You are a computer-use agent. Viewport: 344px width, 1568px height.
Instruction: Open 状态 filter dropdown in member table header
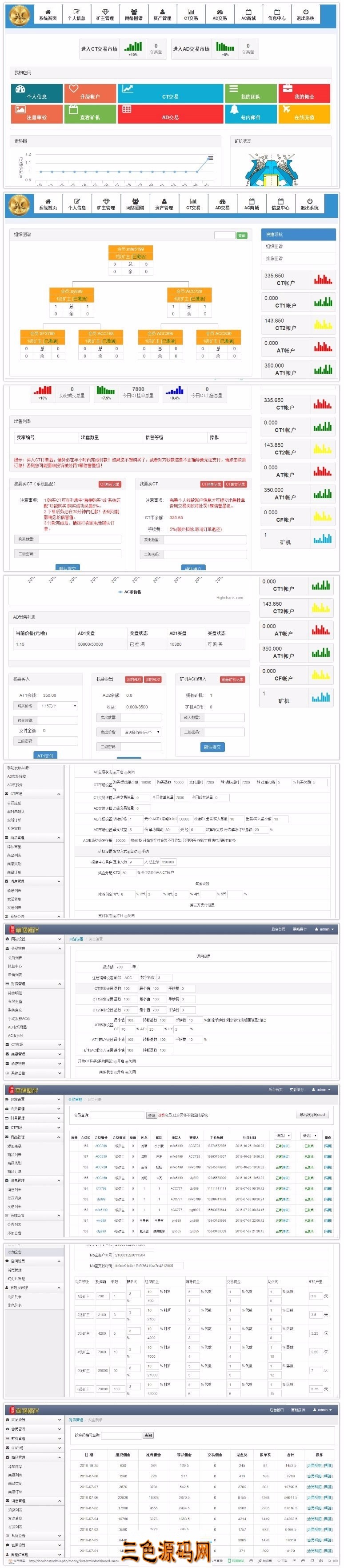pos(283,1135)
